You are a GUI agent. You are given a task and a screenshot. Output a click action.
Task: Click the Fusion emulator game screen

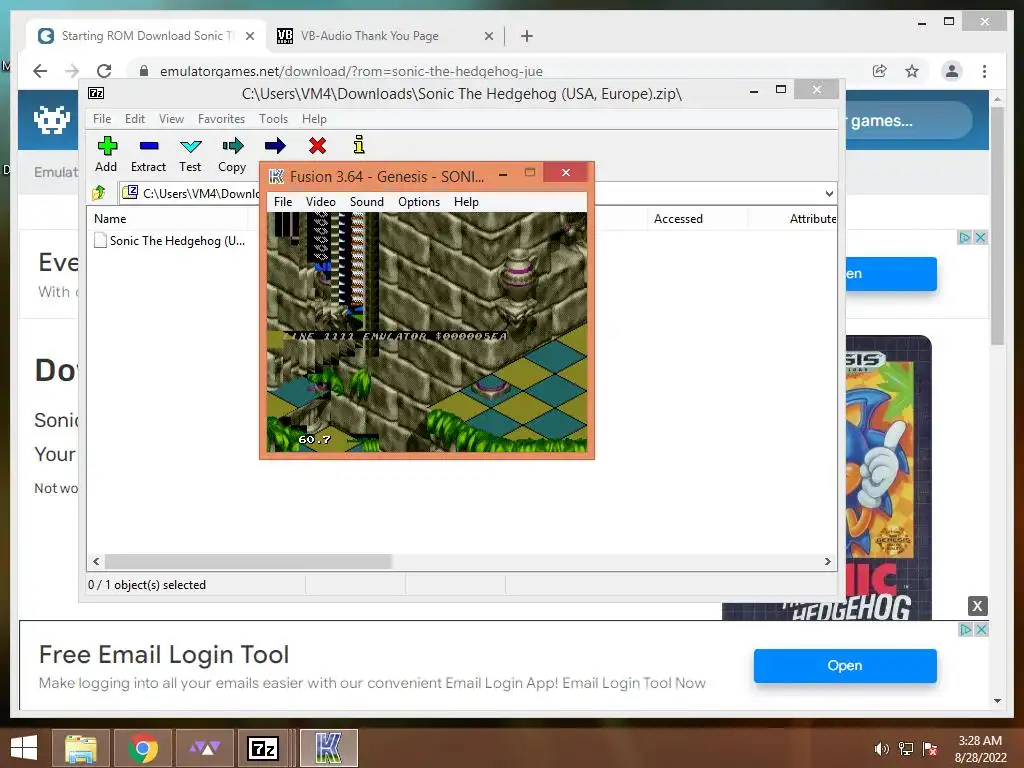tap(427, 332)
